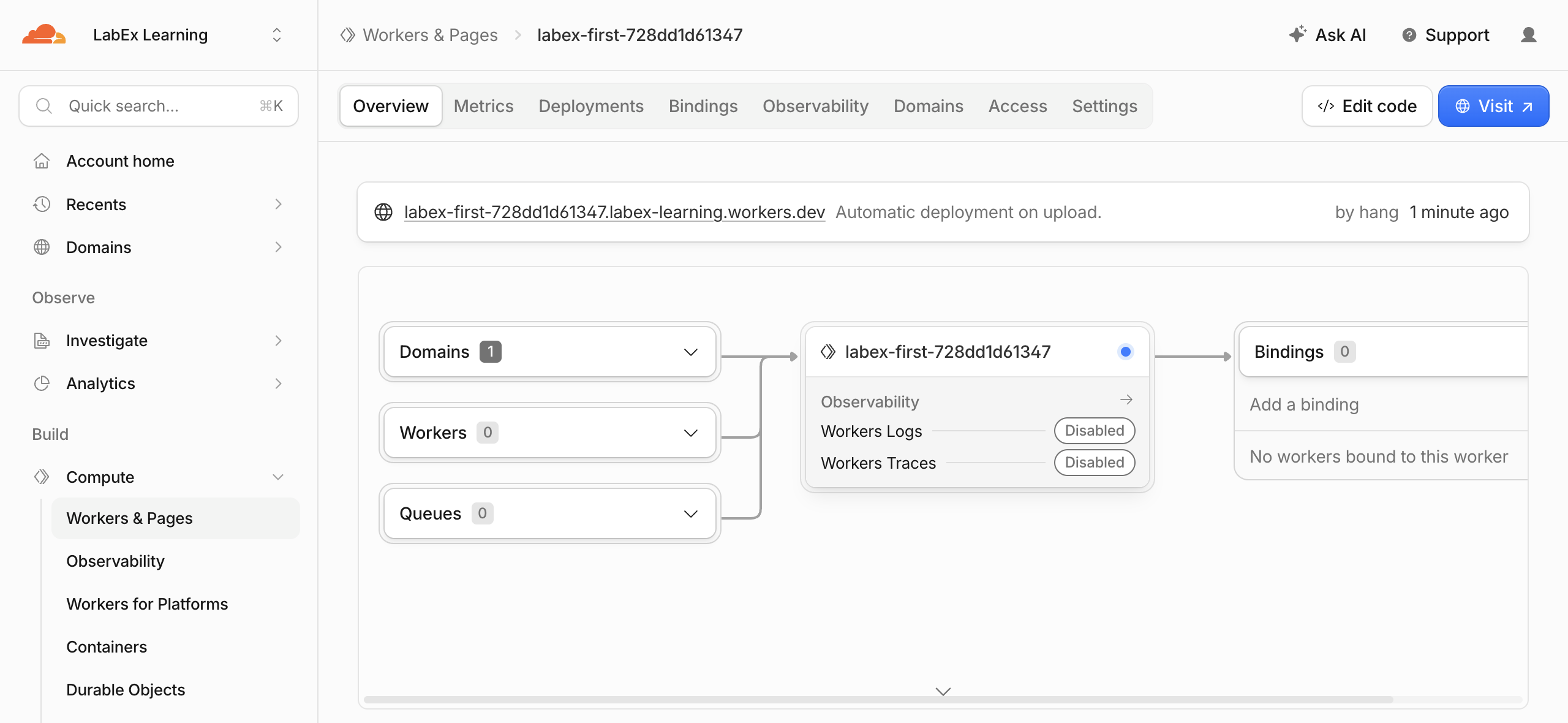Open Durable Objects in sidebar

pos(126,690)
